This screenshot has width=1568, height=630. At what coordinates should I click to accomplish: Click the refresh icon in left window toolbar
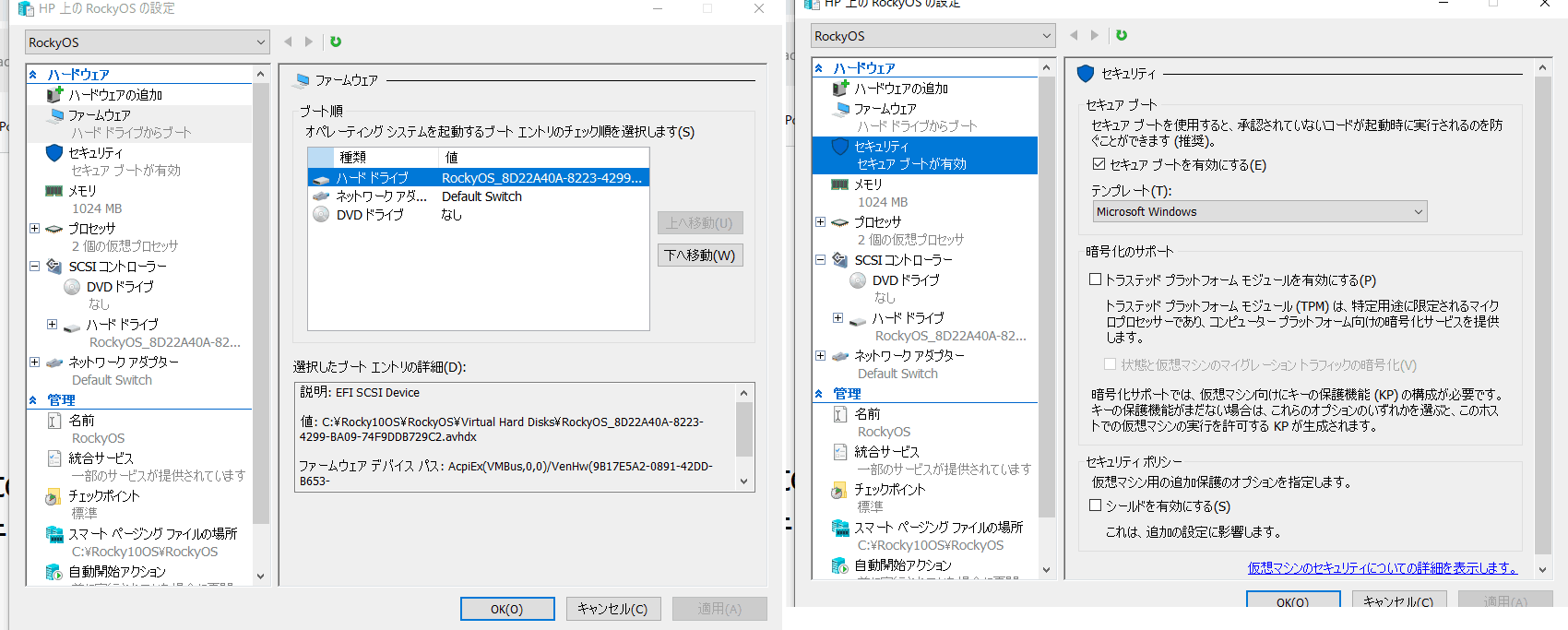336,42
